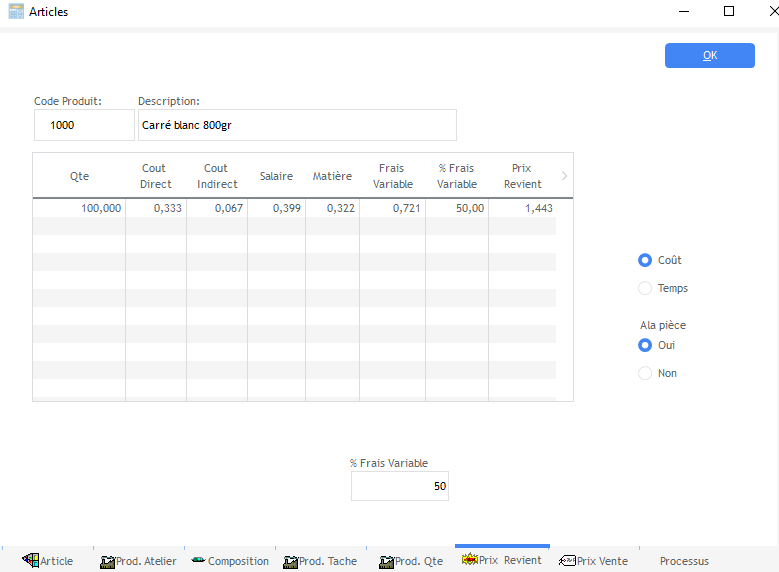Open the Processus tab
Viewport: 779px width, 572px height.
pos(684,561)
